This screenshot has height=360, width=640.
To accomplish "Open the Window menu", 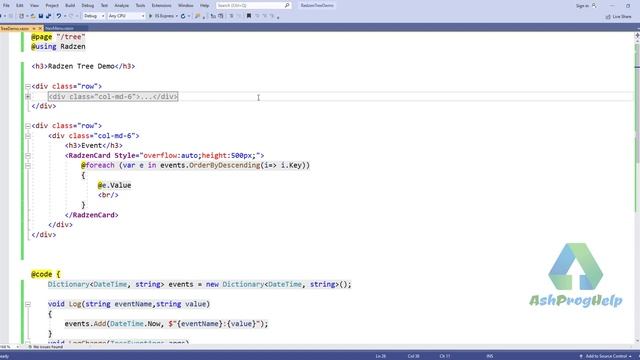I will (x=186, y=6).
